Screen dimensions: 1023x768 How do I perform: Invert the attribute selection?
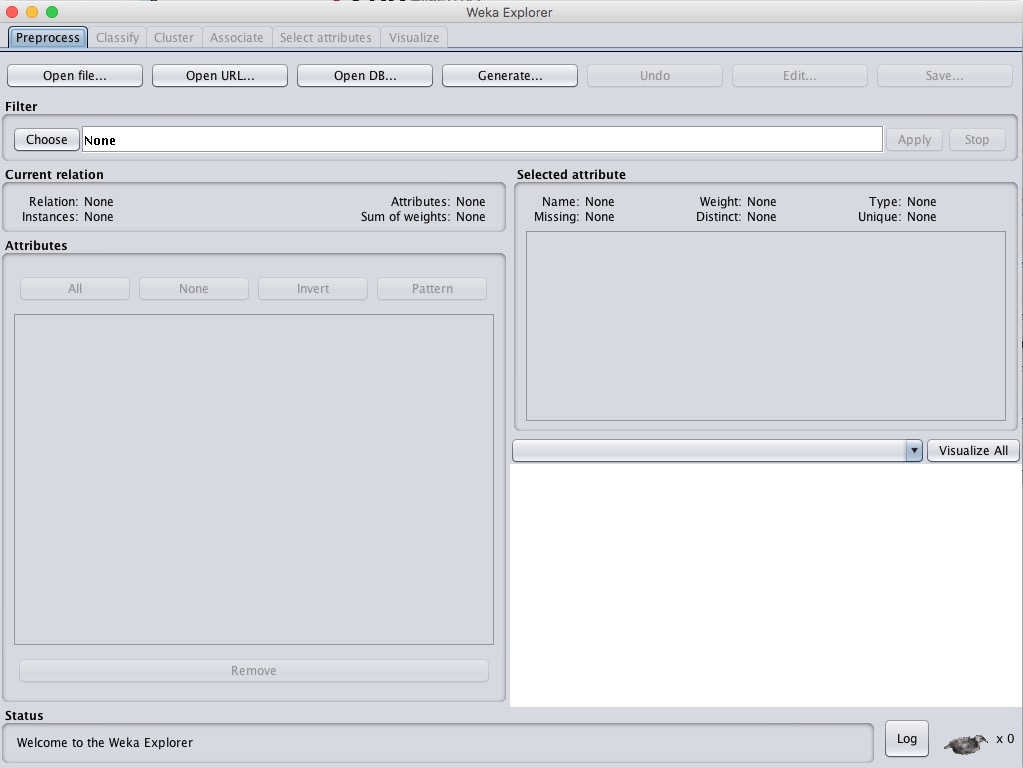pos(313,289)
